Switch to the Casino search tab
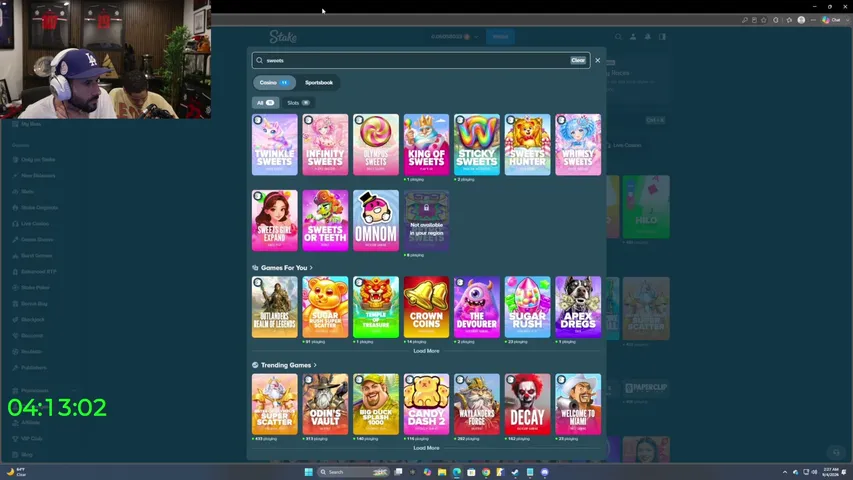853x480 pixels. coord(274,83)
